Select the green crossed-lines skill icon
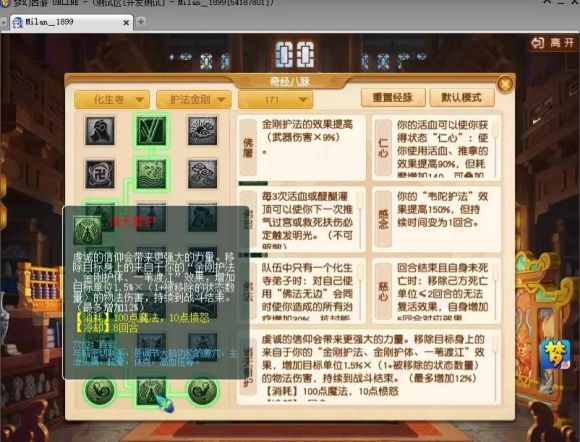The image size is (580, 442). (x=151, y=131)
